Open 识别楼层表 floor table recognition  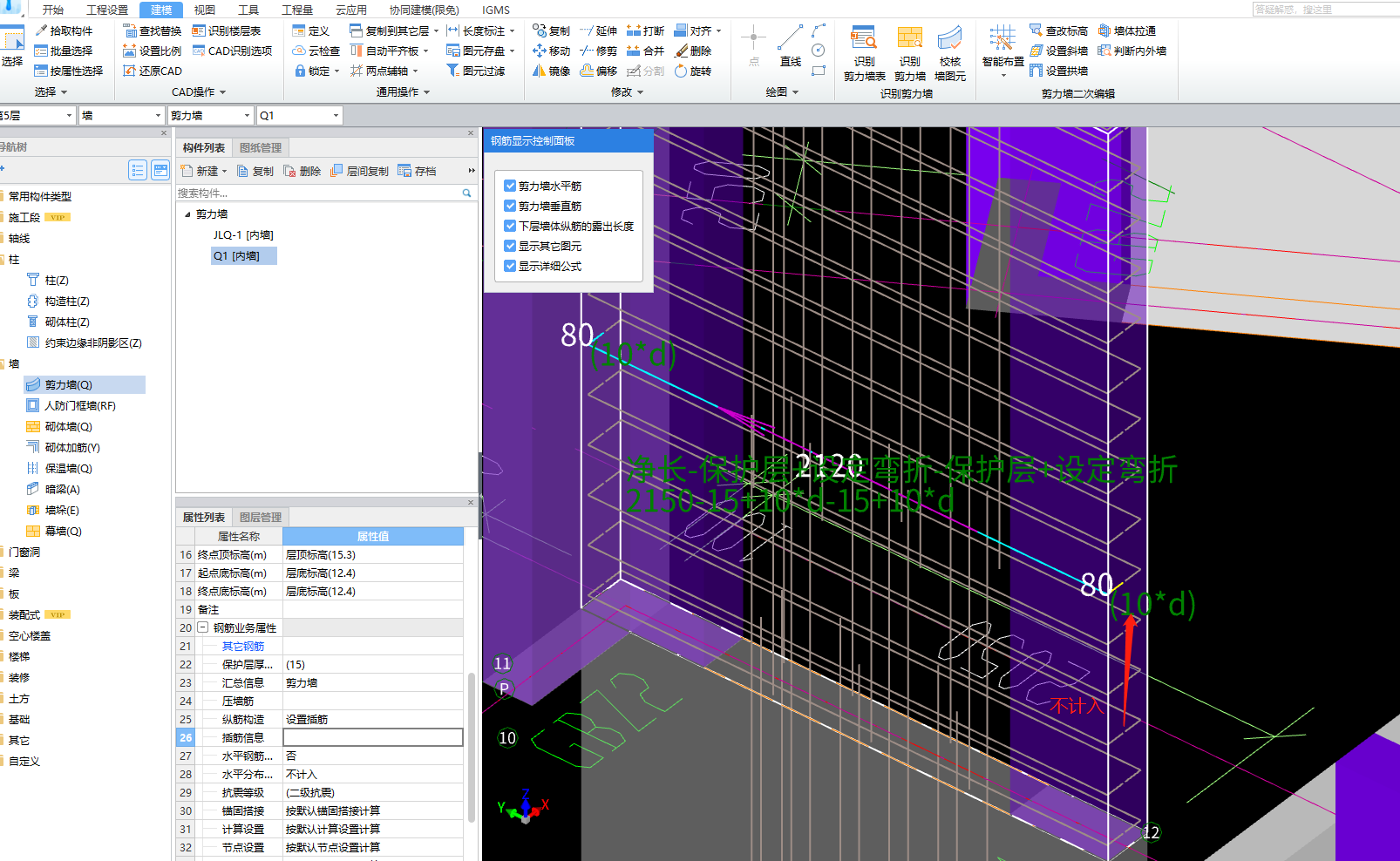227,31
